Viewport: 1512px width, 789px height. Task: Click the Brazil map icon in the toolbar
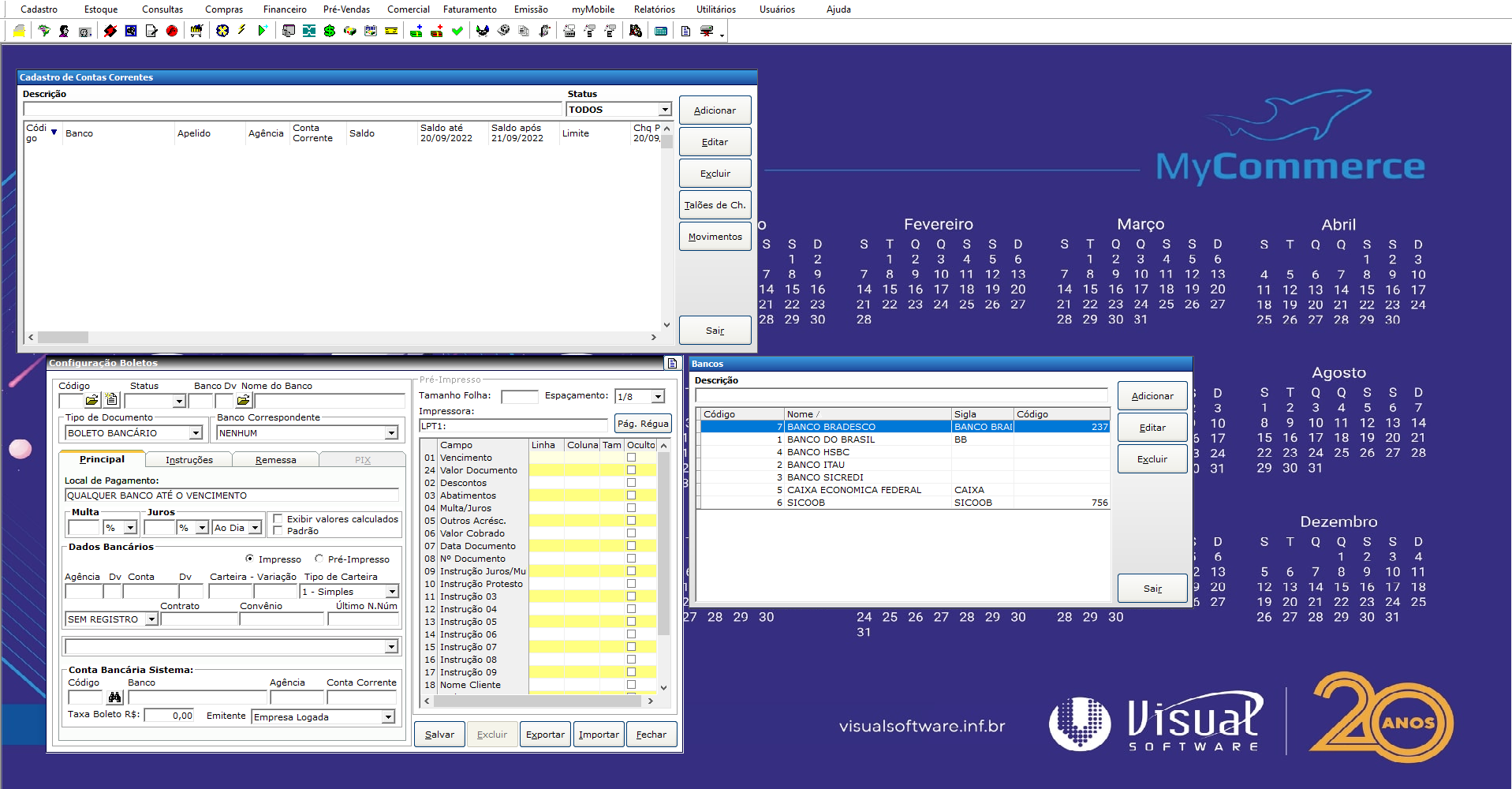click(x=43, y=31)
